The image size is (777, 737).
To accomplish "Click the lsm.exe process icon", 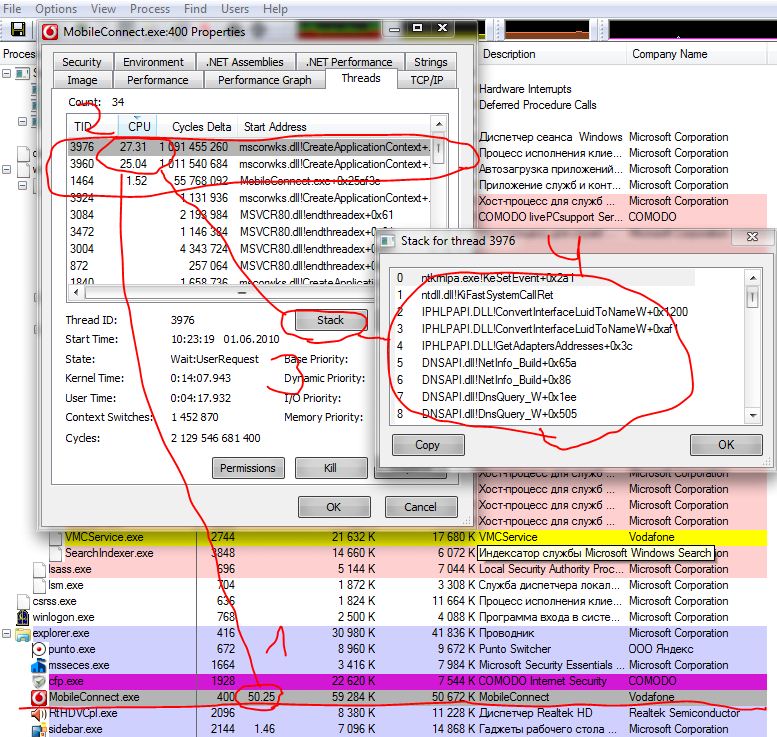I will [x=39, y=585].
